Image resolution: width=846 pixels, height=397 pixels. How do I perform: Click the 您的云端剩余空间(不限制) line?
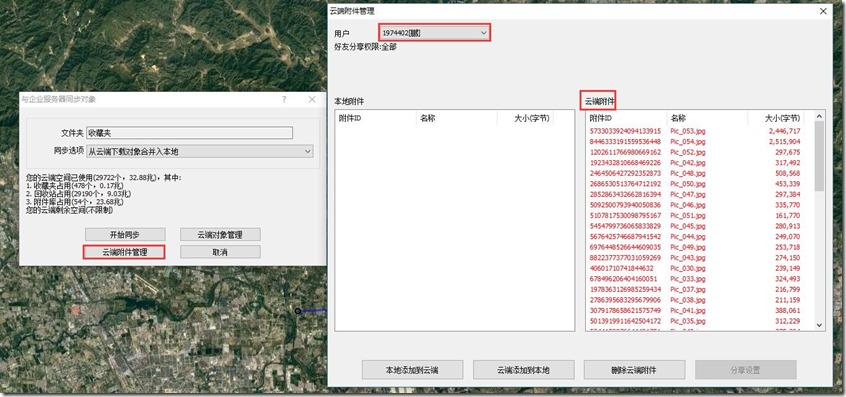point(71,210)
